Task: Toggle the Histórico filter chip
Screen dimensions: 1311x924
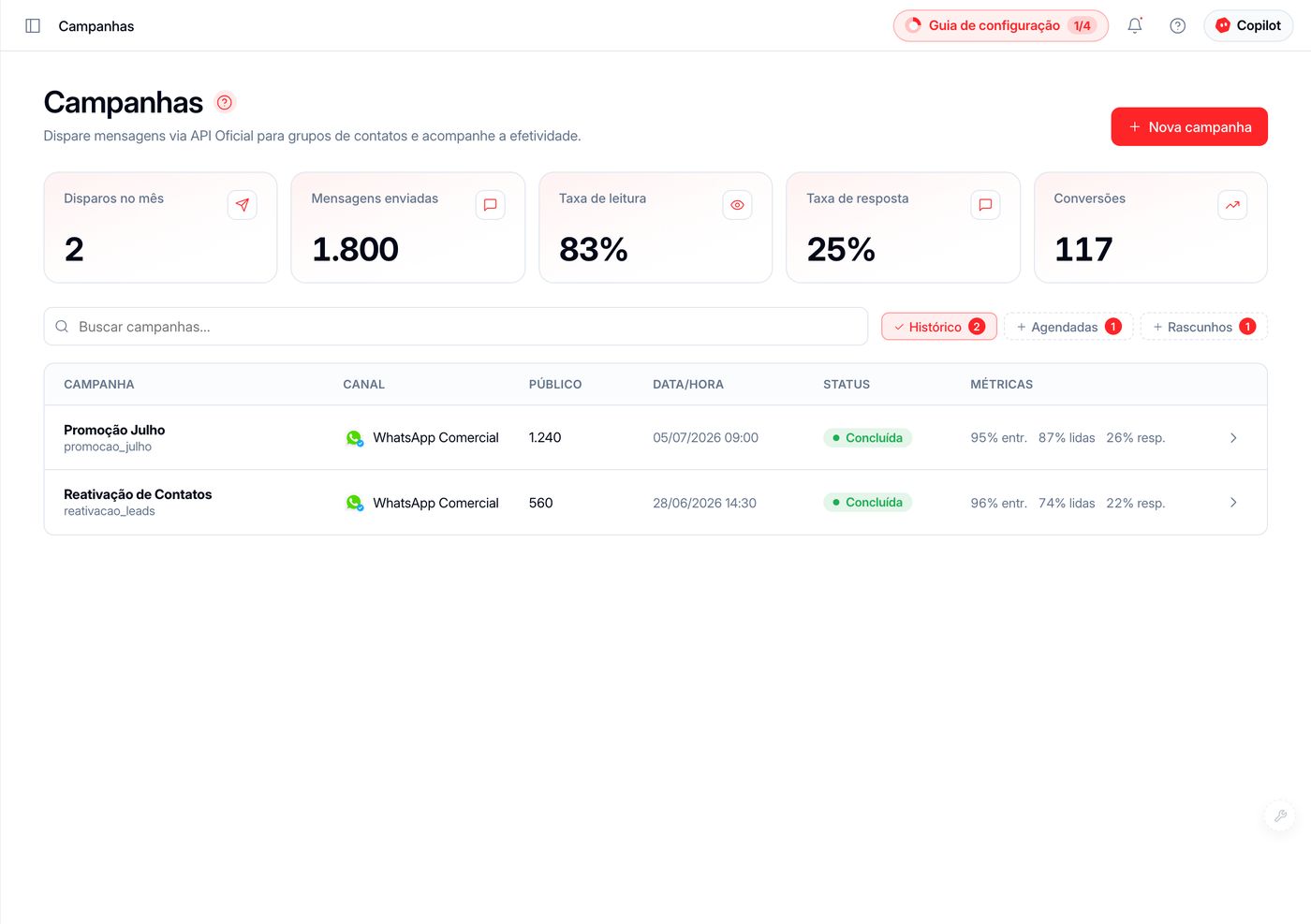Action: tap(939, 327)
